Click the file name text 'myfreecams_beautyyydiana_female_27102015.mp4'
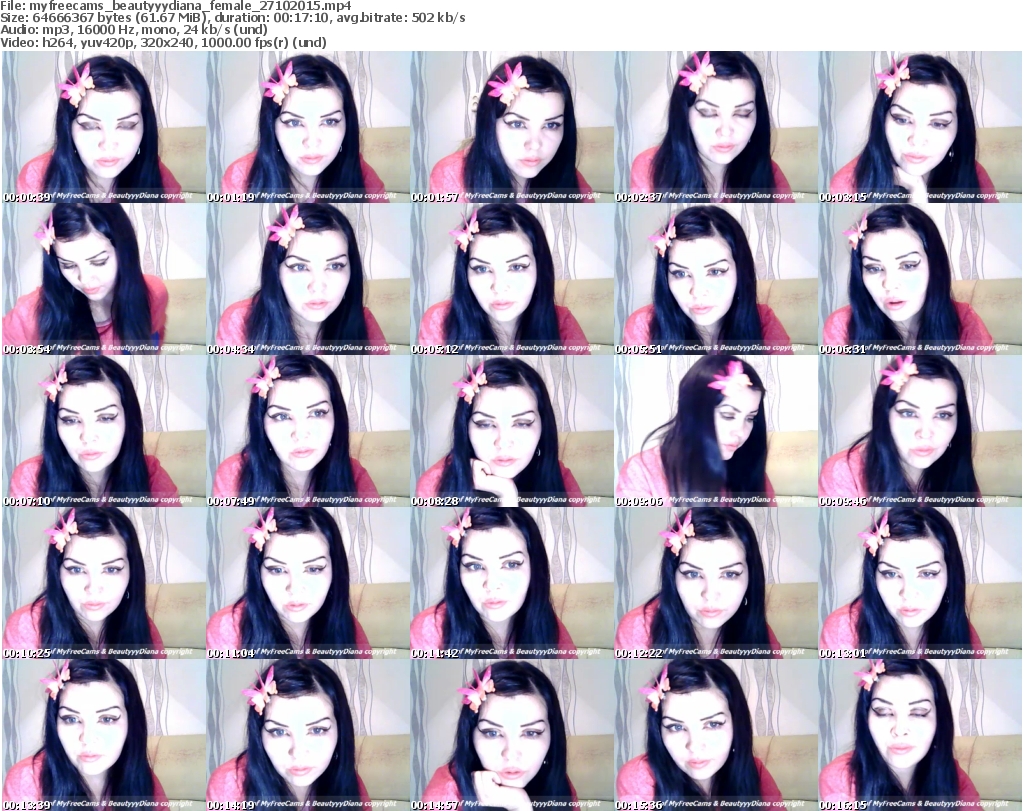 (x=191, y=6)
